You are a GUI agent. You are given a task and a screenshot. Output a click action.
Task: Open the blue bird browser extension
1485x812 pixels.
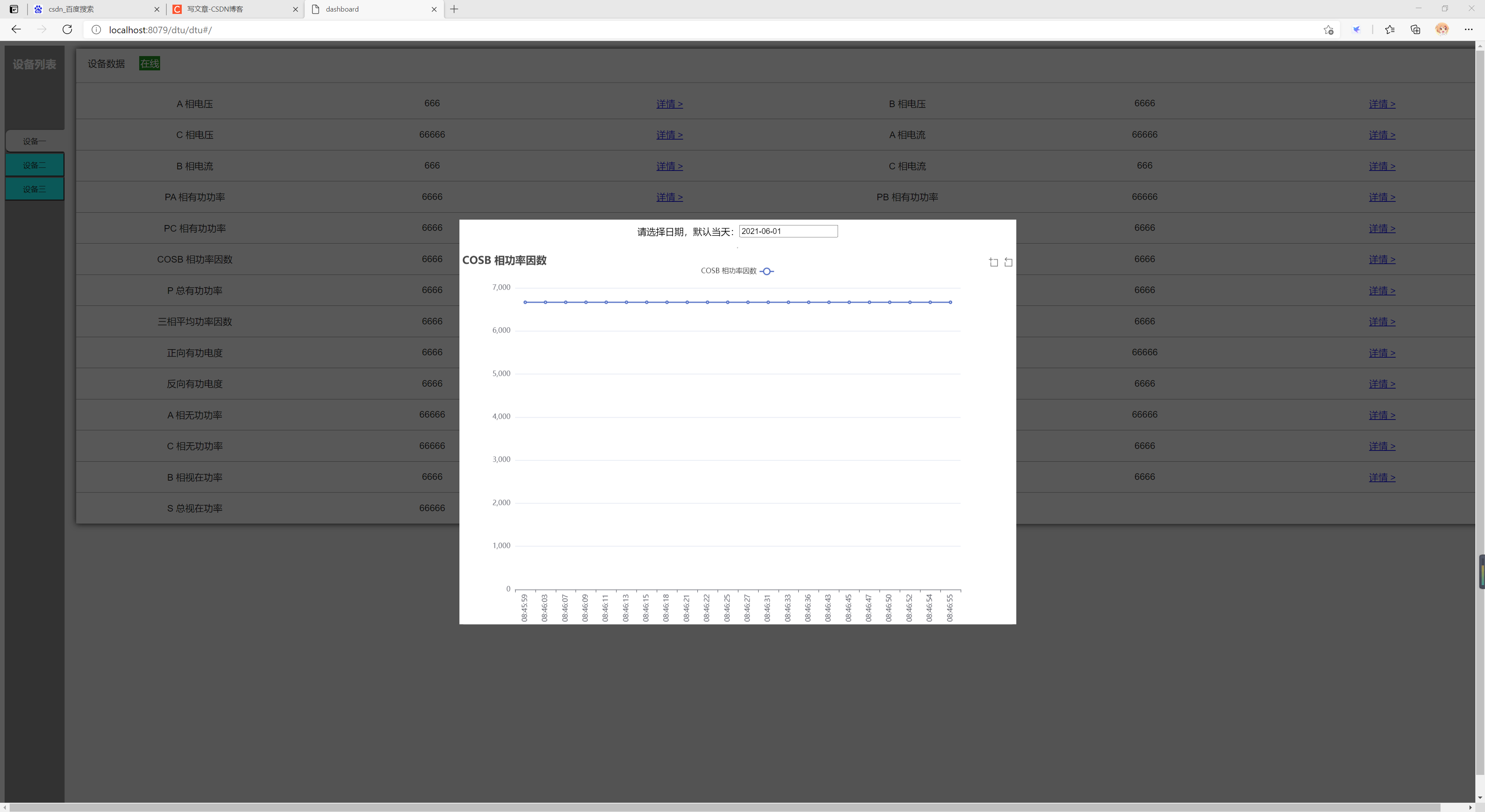(1357, 30)
